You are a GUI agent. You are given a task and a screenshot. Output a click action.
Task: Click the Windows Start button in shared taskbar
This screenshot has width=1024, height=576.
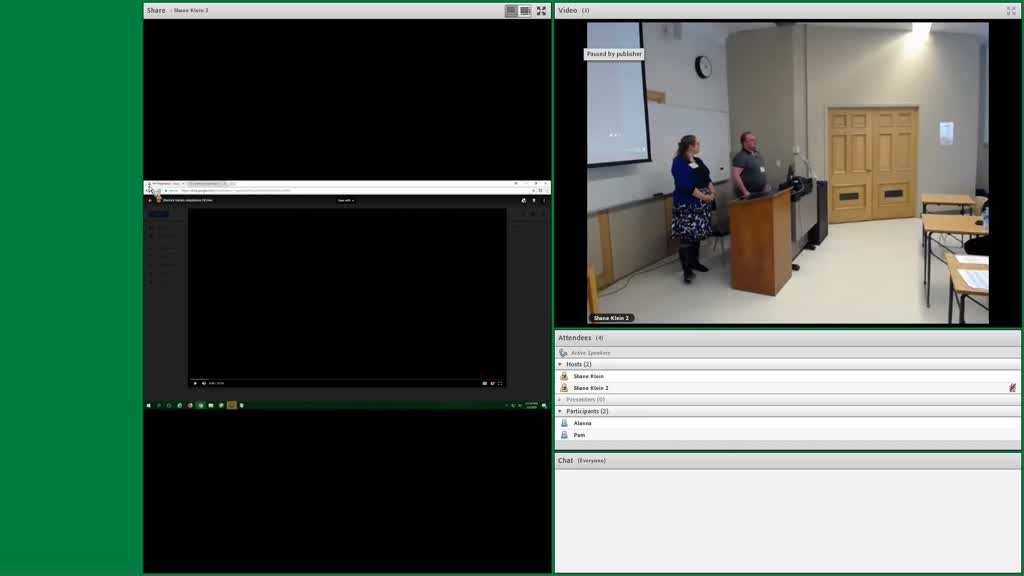(x=149, y=406)
